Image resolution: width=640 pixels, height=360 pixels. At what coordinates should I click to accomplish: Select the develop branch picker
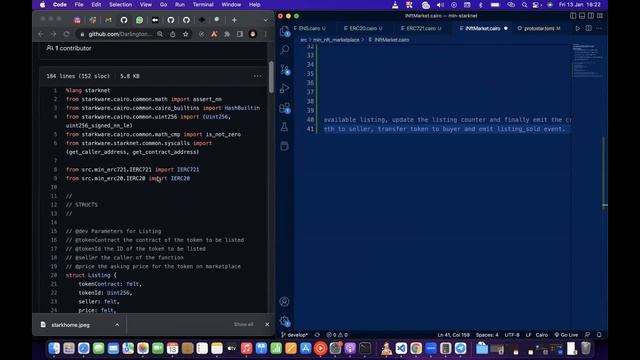point(294,335)
